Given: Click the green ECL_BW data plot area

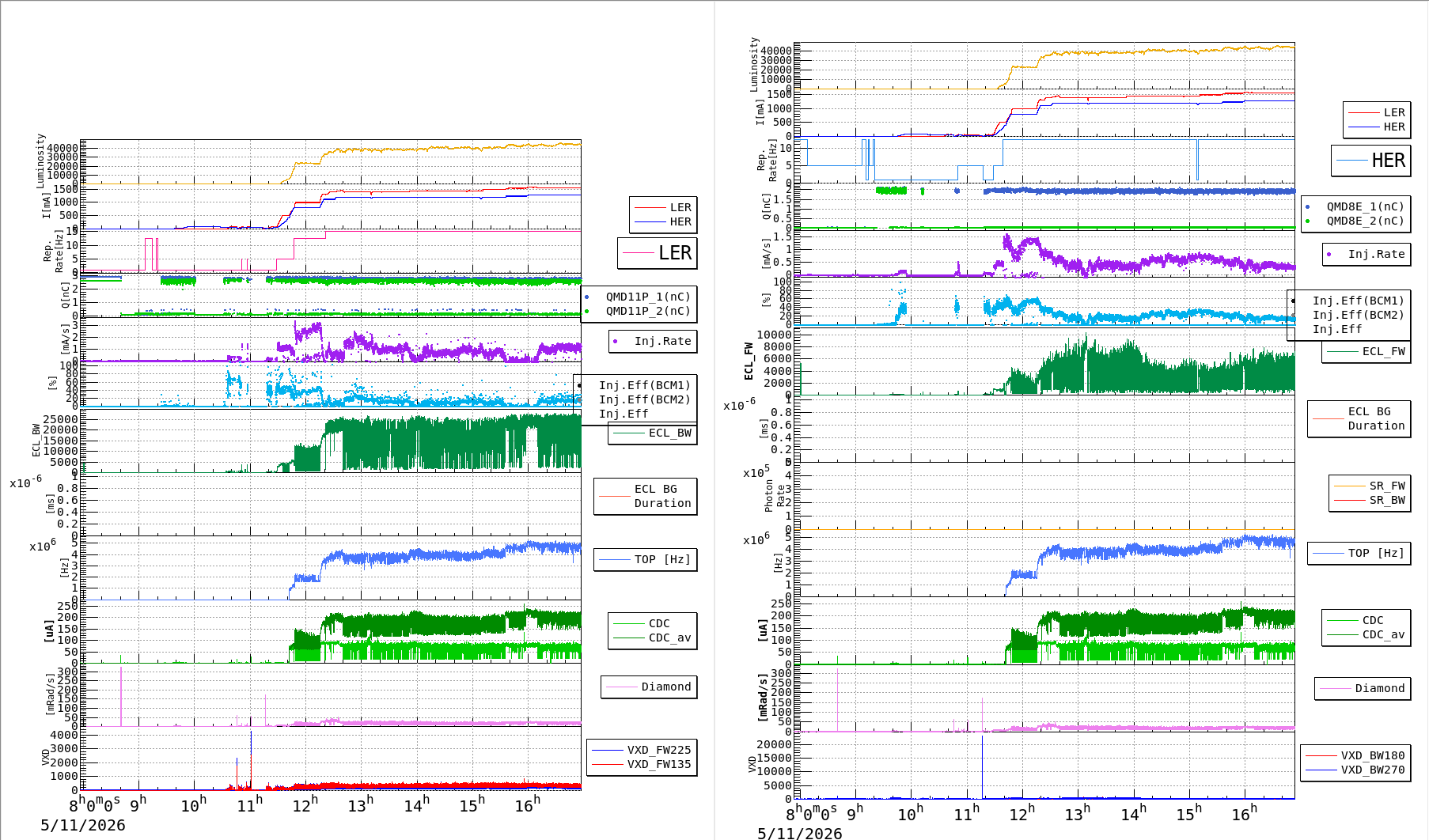Looking at the screenshot, I should [332, 441].
